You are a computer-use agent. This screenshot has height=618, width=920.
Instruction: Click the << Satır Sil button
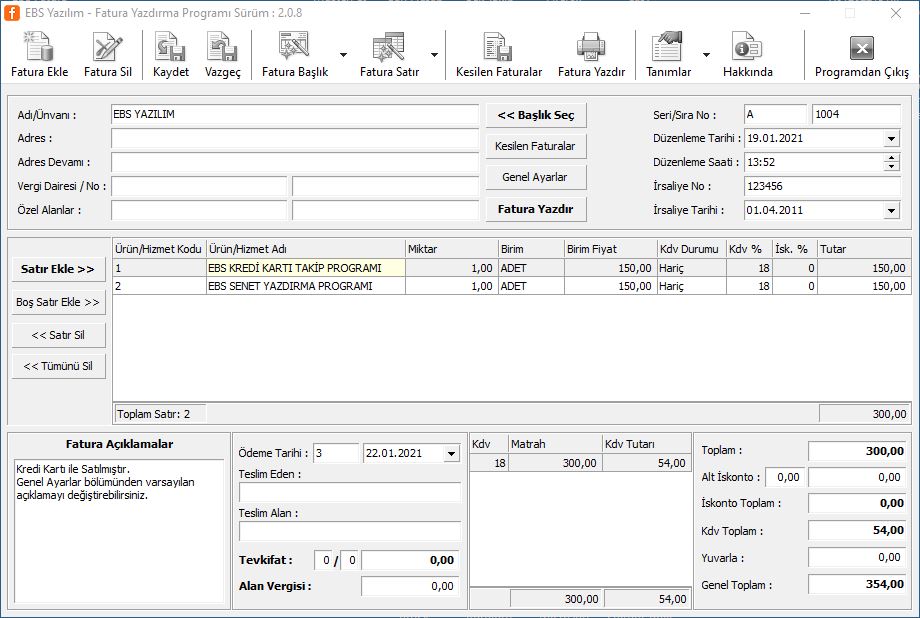tap(58, 335)
